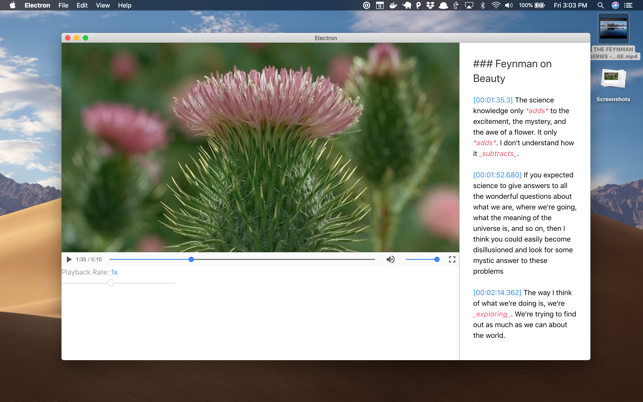Screen dimensions: 643x402
Task: Click the video seek bar handle
Action: tap(191, 259)
